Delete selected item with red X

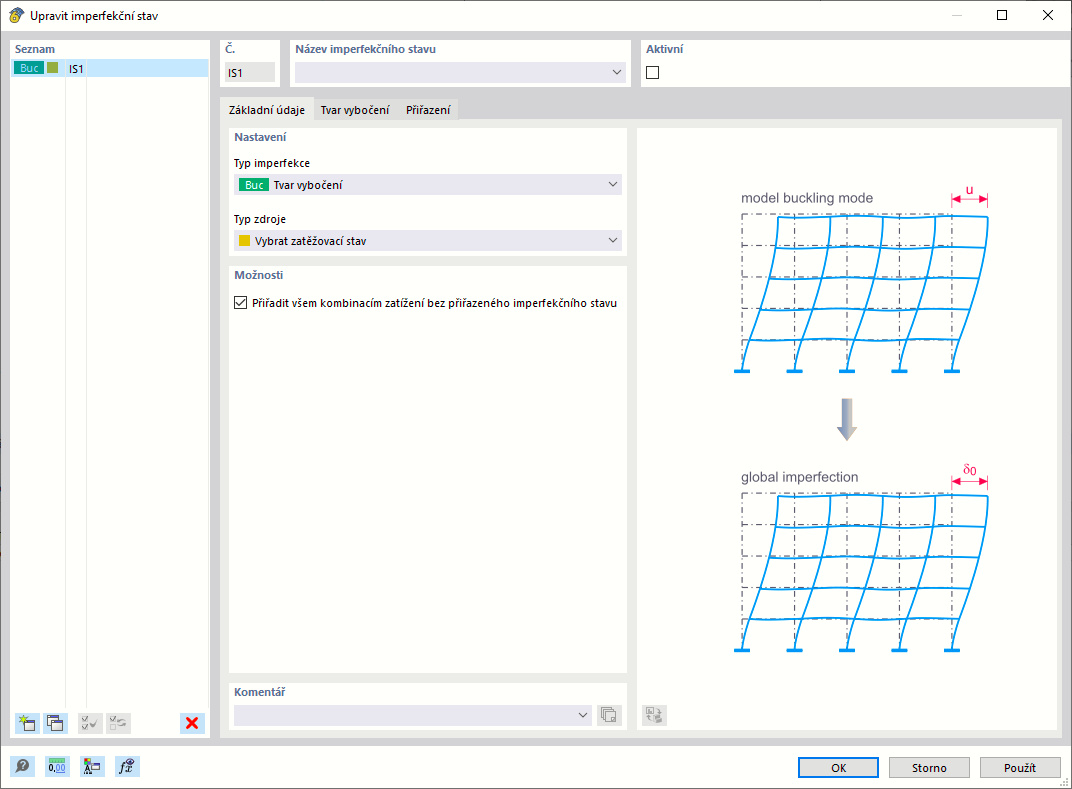[x=192, y=723]
